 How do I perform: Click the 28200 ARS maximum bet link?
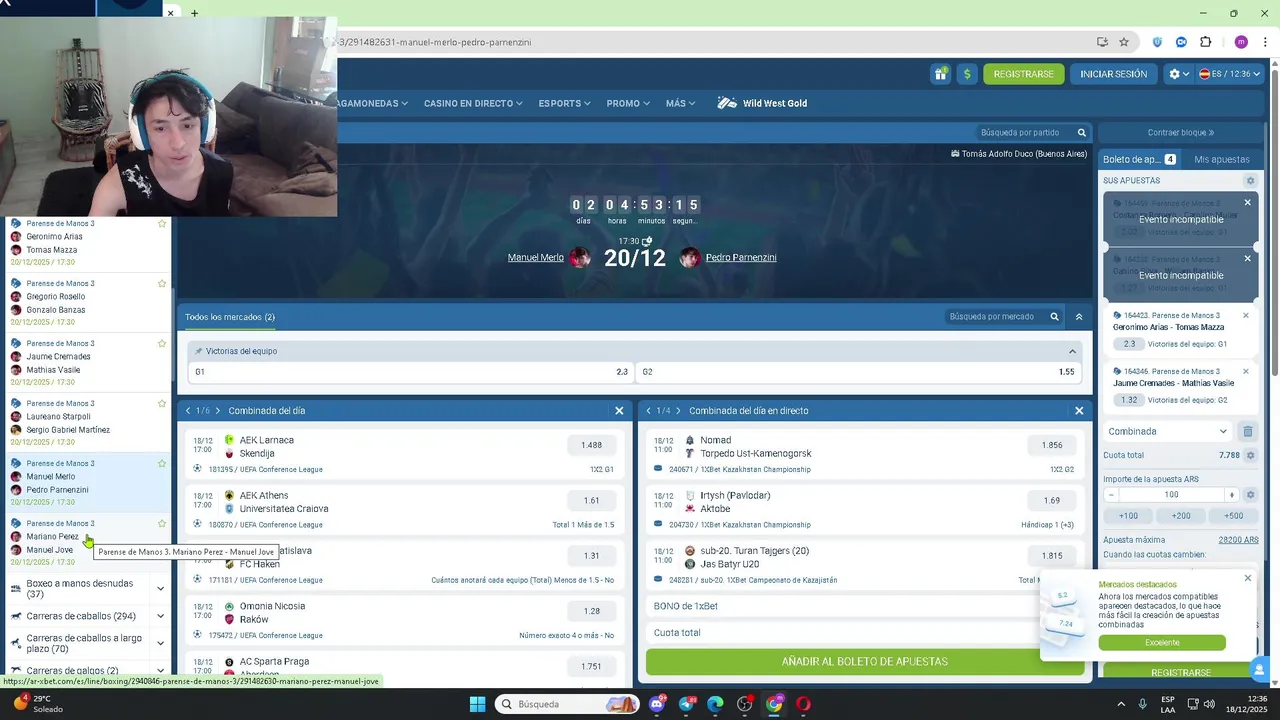1238,540
